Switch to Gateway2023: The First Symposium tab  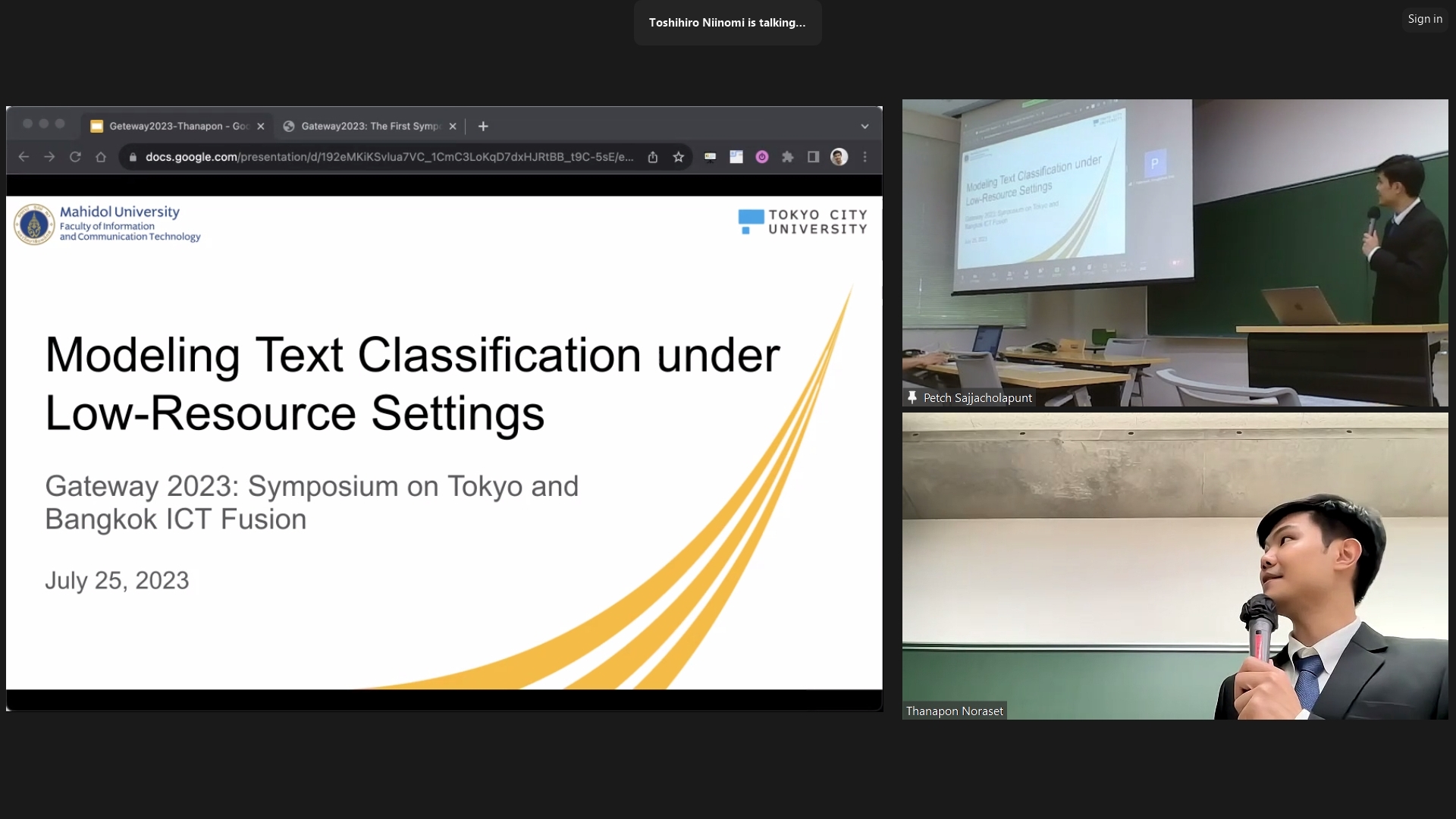(x=368, y=127)
